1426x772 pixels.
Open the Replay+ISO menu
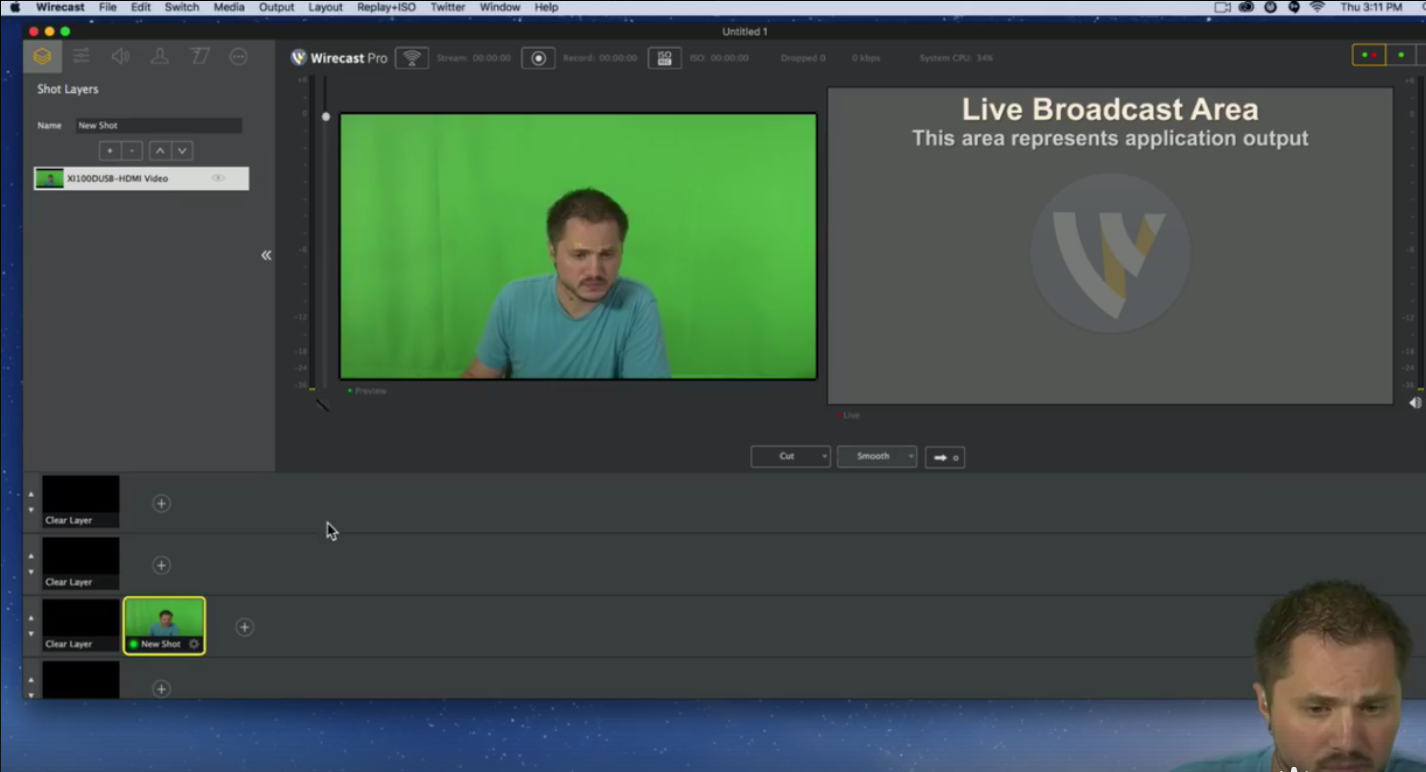[386, 7]
